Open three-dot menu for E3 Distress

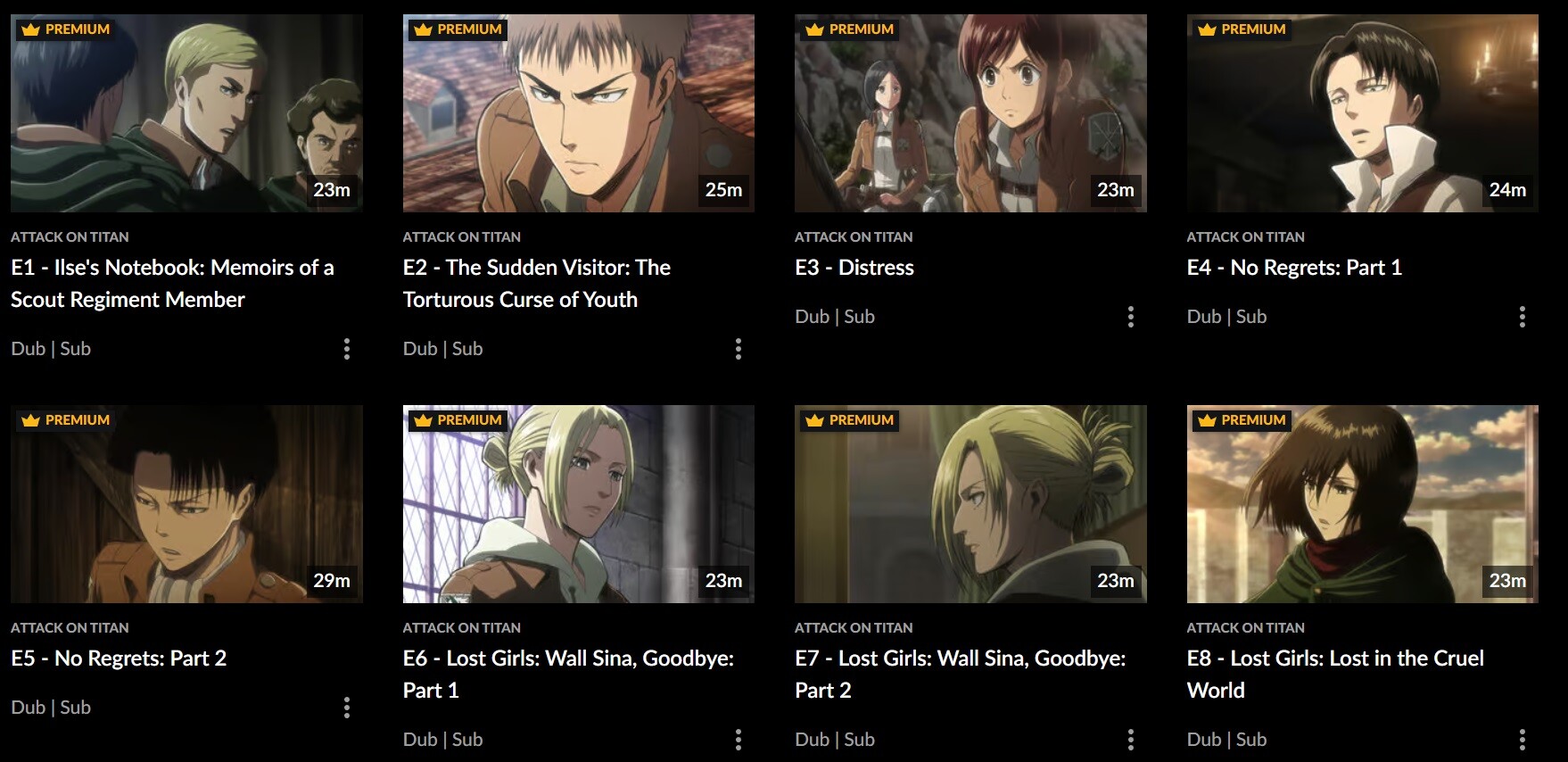pos(1131,317)
